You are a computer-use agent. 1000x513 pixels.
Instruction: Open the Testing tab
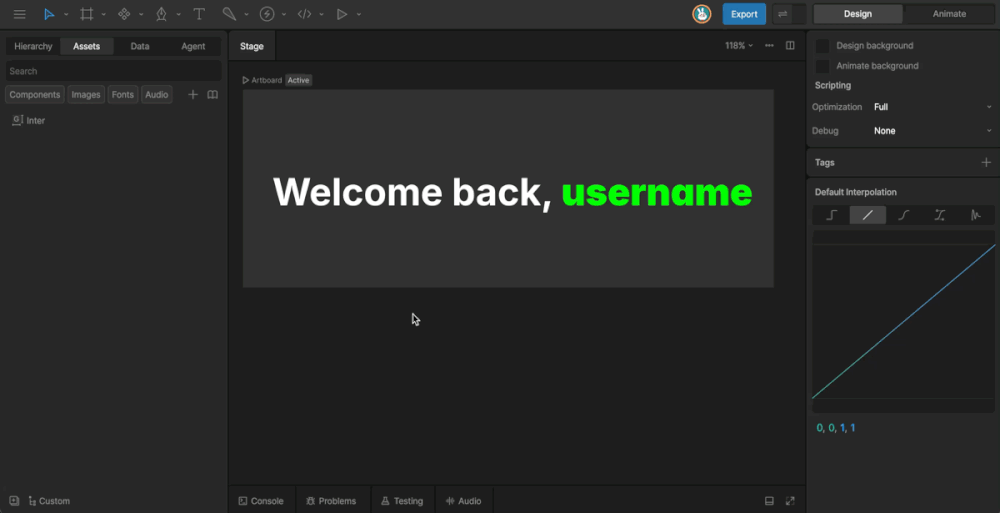click(402, 501)
